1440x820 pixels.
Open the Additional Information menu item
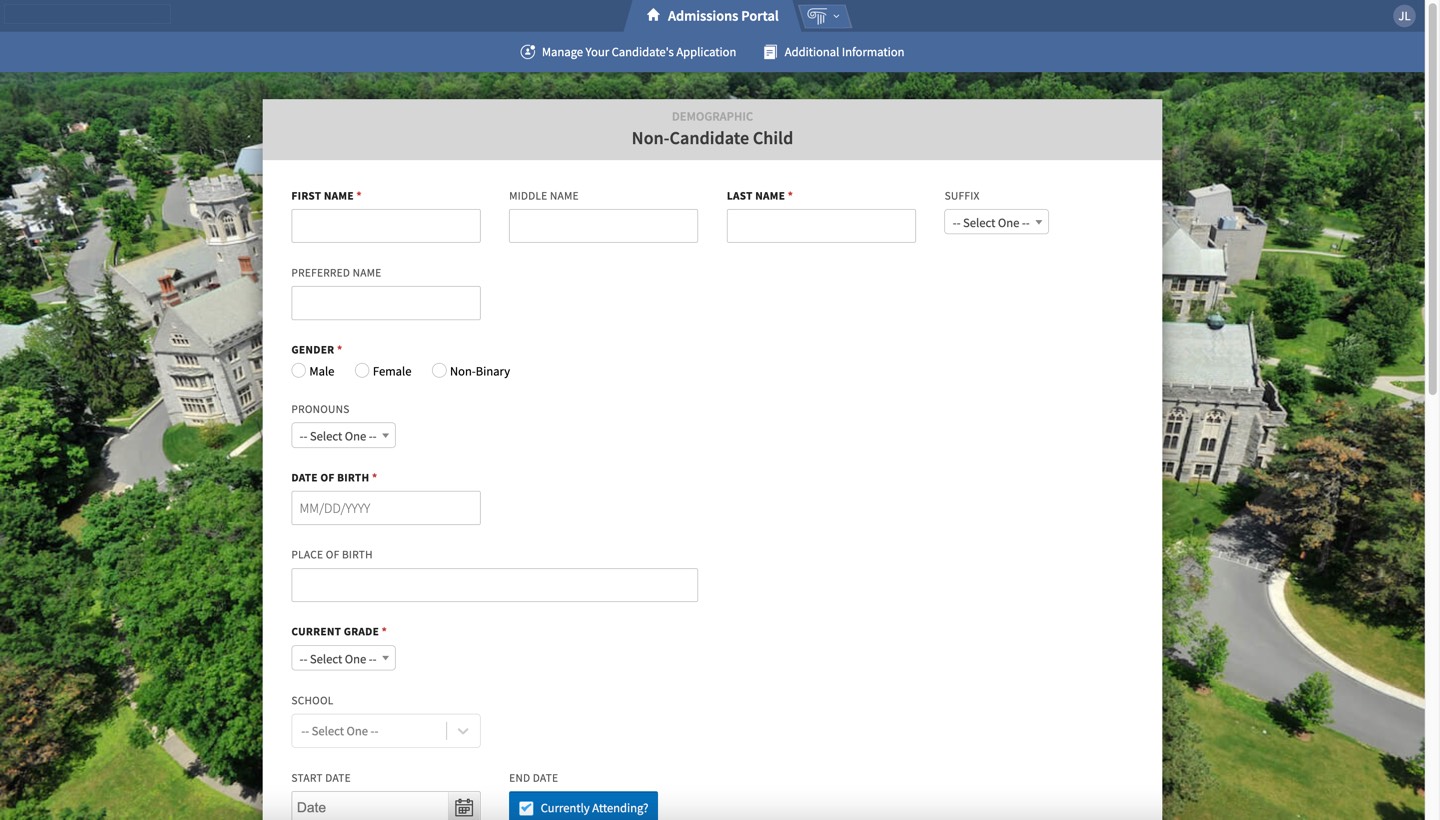click(x=843, y=52)
